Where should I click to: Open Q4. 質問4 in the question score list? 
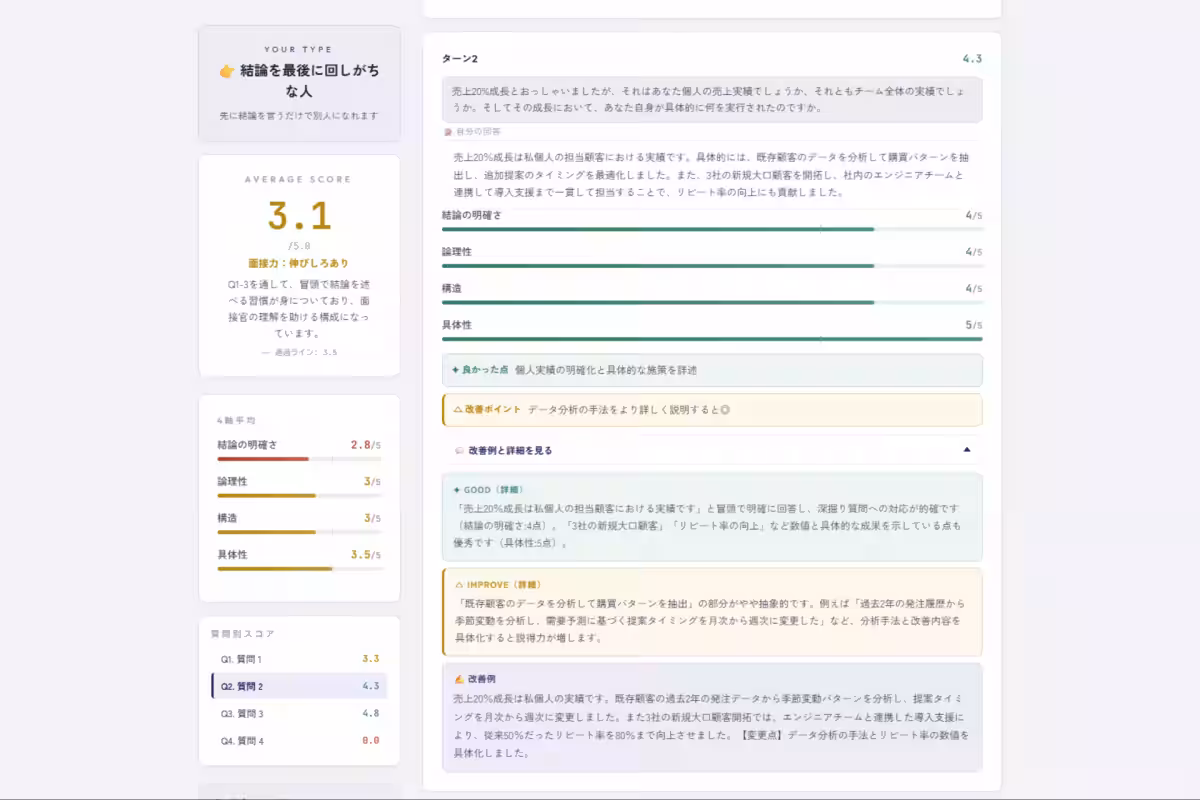click(x=299, y=741)
